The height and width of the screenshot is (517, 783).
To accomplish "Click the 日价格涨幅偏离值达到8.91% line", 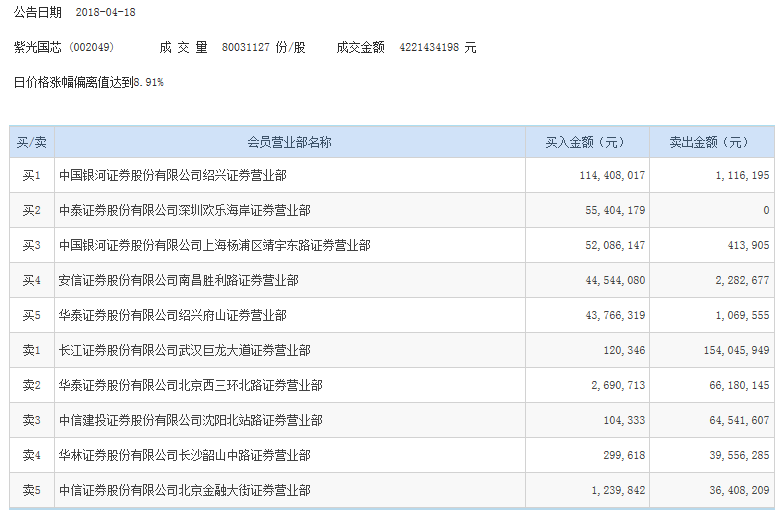I will click(x=88, y=82).
